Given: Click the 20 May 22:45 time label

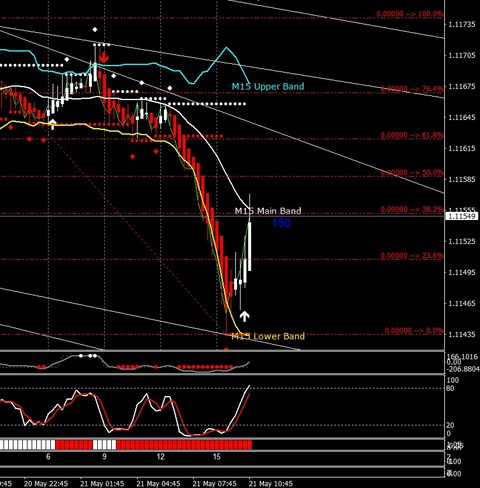Looking at the screenshot, I should pyautogui.click(x=46, y=483).
